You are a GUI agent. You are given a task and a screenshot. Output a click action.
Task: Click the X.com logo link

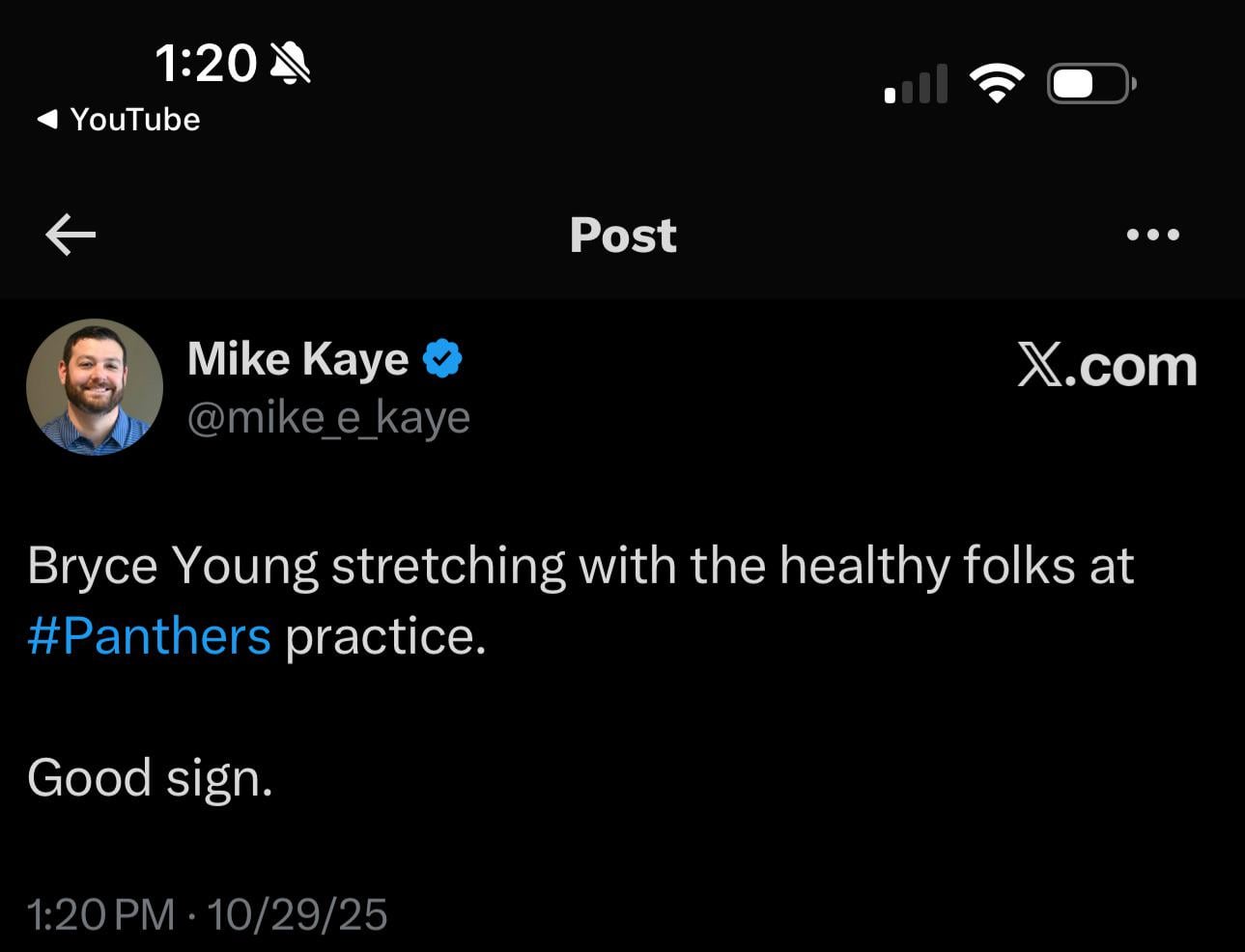(1107, 367)
